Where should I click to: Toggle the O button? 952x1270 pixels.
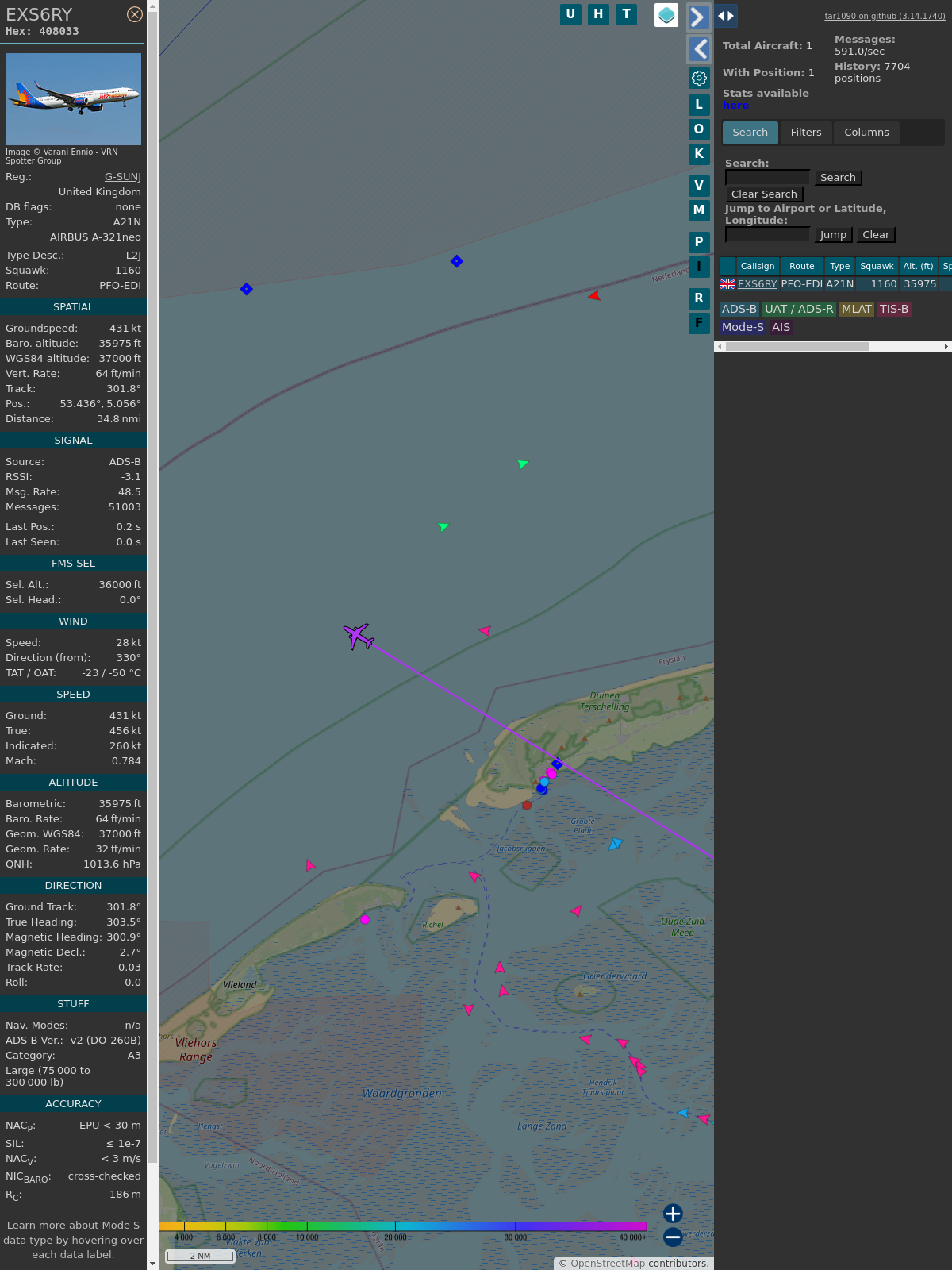click(699, 129)
